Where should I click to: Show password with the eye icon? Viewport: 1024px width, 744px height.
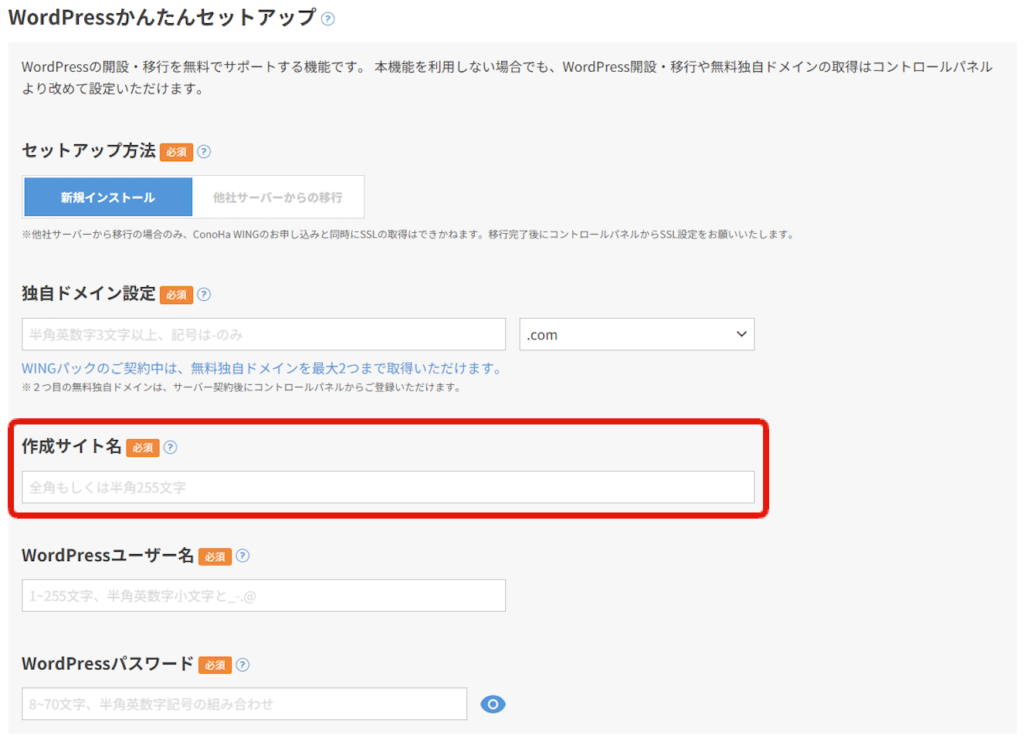point(493,705)
